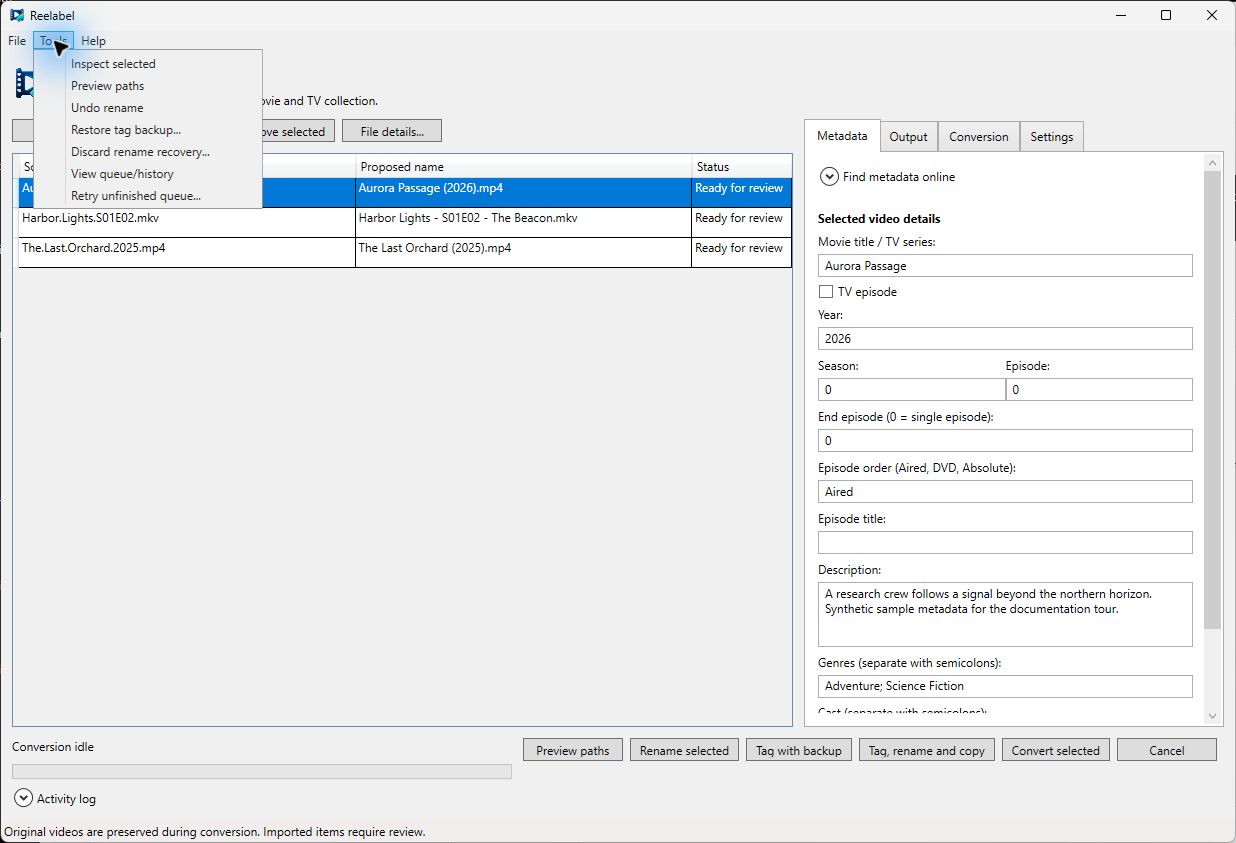Open the Help menu
The image size is (1236, 843).
(x=93, y=41)
